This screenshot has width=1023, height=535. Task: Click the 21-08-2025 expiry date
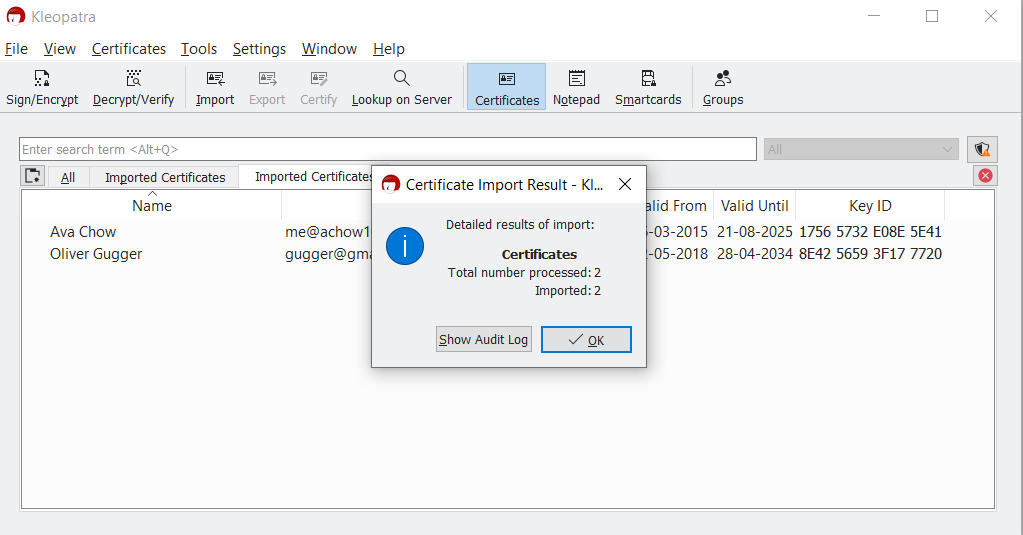(x=754, y=232)
